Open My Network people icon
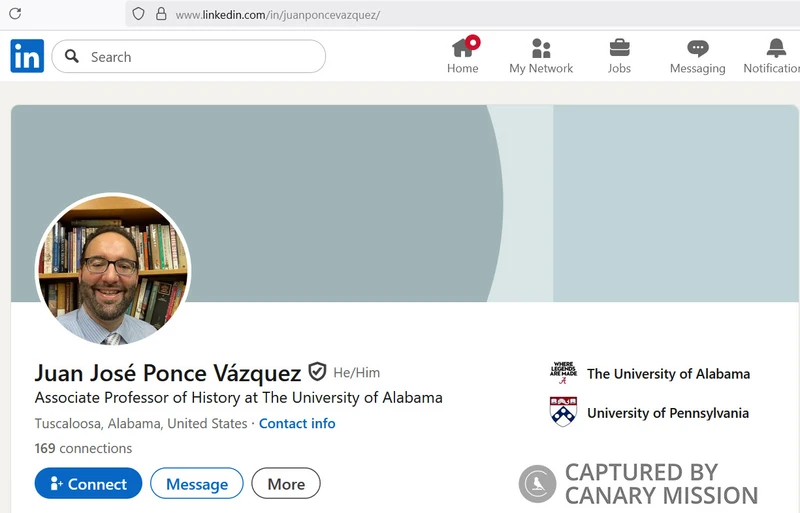This screenshot has width=800, height=513. pyautogui.click(x=541, y=48)
